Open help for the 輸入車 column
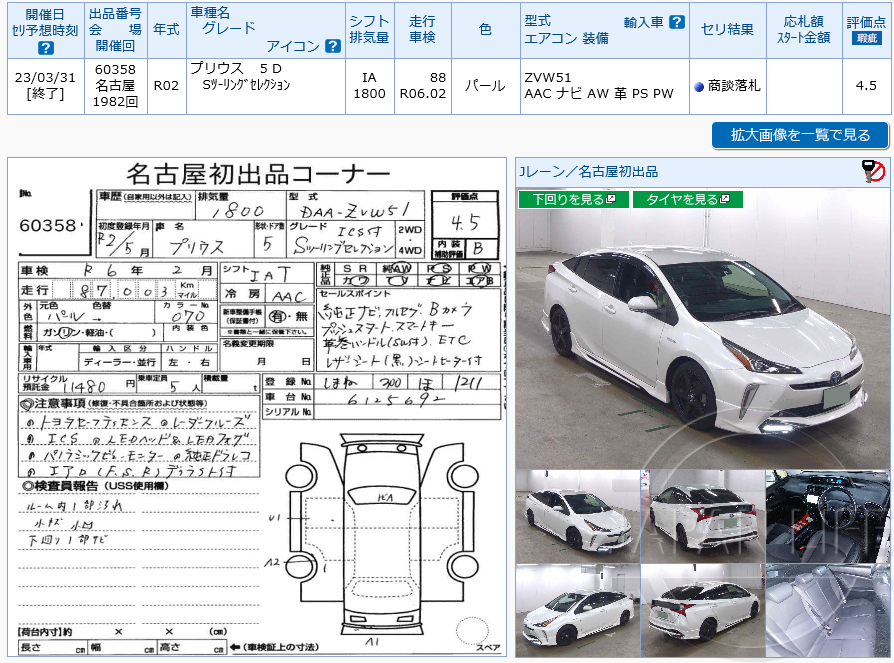Image resolution: width=894 pixels, height=663 pixels. click(x=675, y=22)
